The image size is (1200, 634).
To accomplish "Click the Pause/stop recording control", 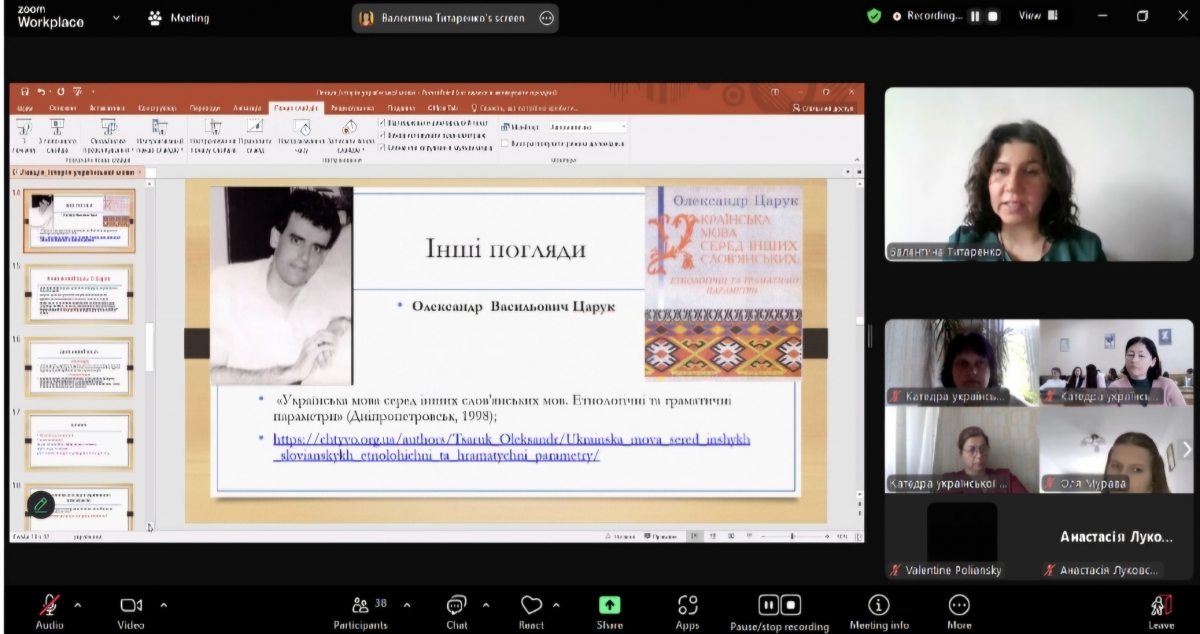I will coord(779,605).
